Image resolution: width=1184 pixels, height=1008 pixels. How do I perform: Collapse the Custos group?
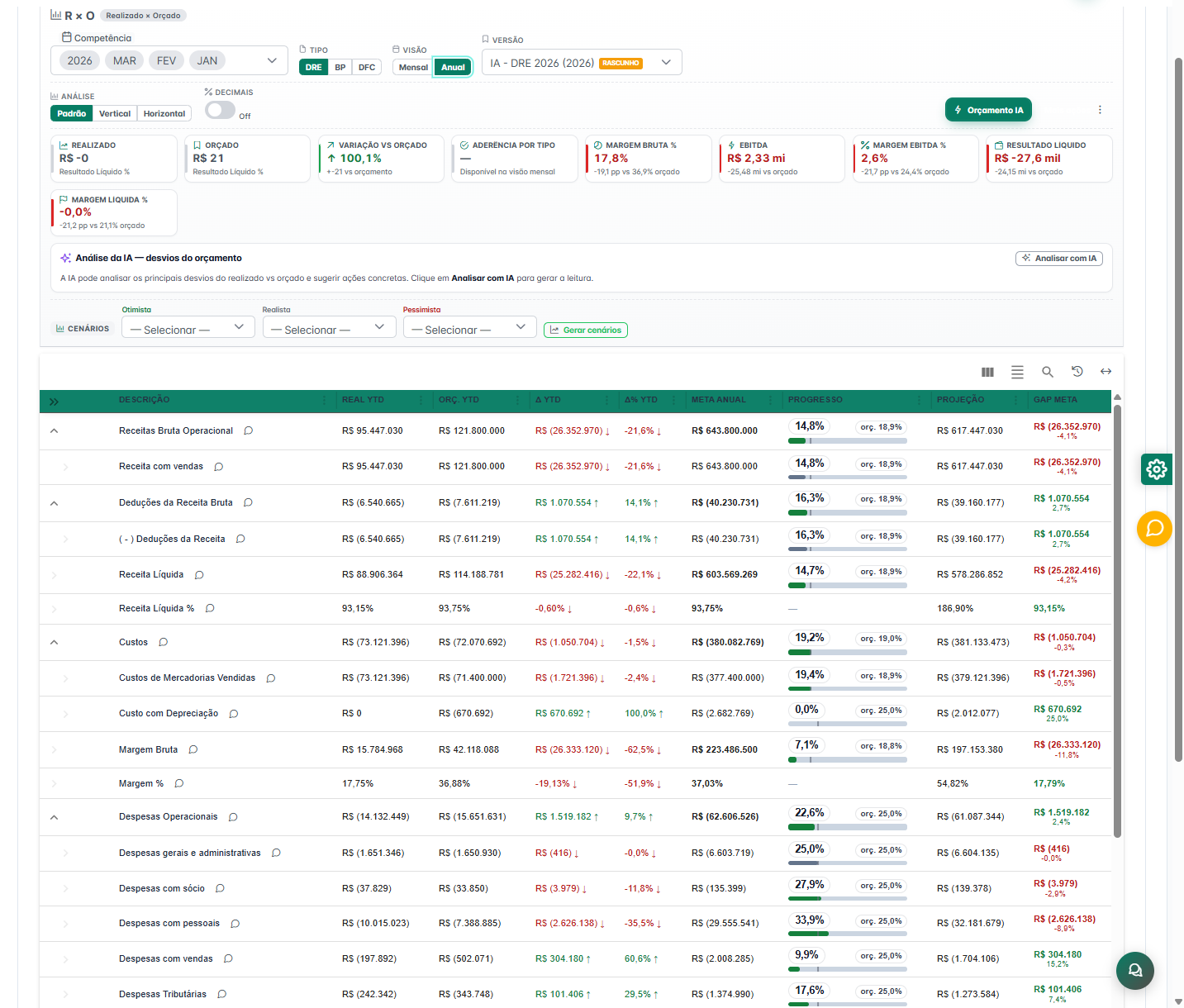point(54,642)
